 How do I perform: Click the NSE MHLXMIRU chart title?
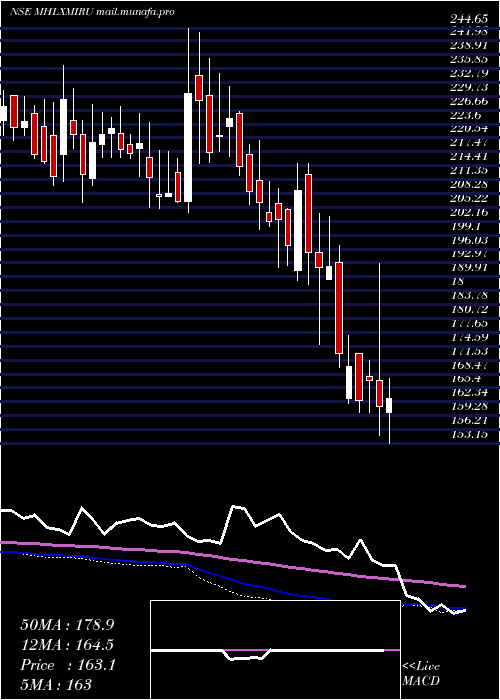coord(91,12)
